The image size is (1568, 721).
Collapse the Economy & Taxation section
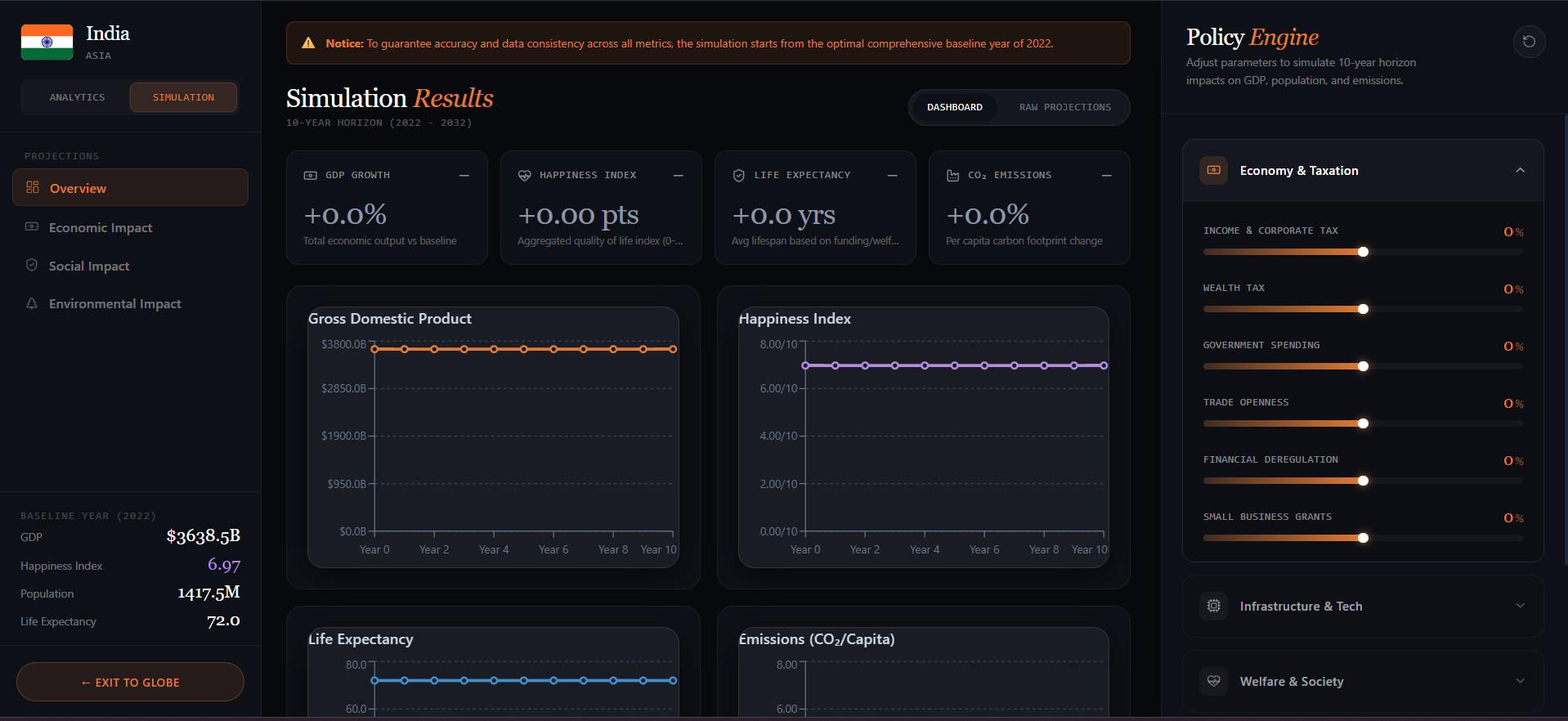[1521, 170]
